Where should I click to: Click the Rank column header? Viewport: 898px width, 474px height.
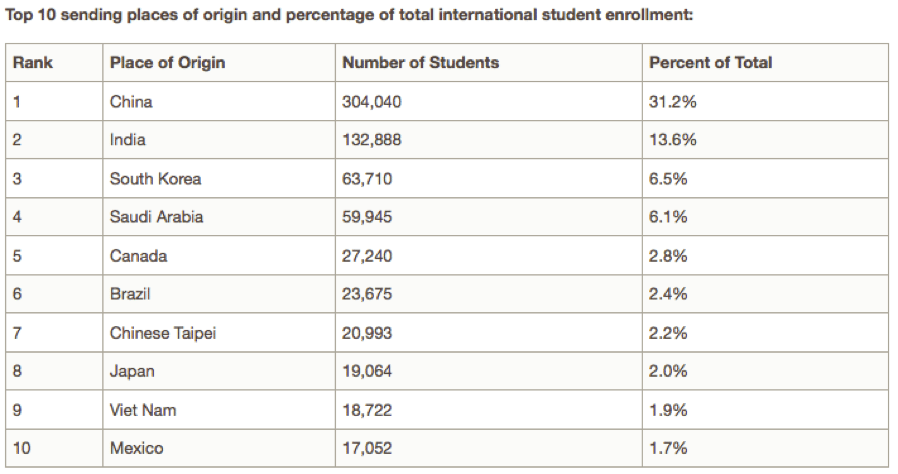point(33,62)
